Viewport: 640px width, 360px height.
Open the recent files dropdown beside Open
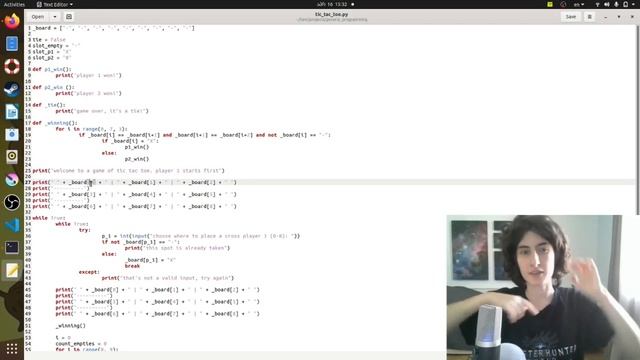tap(55, 17)
